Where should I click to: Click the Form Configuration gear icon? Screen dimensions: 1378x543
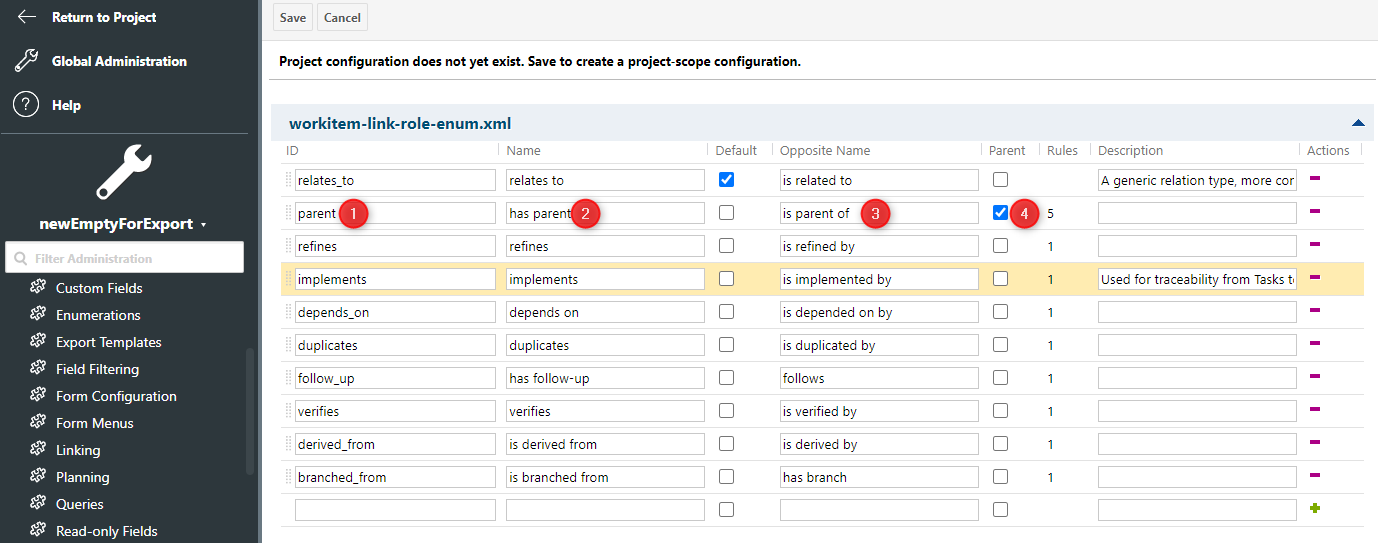click(38, 396)
